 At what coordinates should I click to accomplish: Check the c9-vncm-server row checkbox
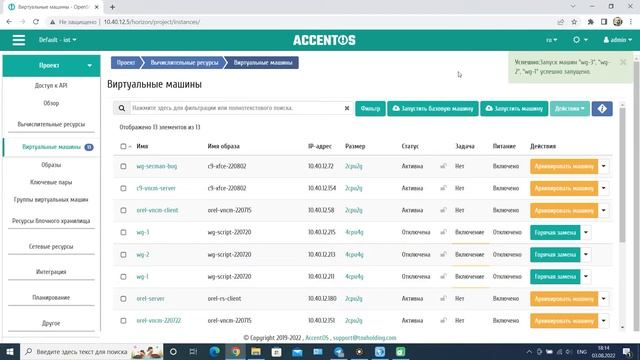[x=123, y=188]
